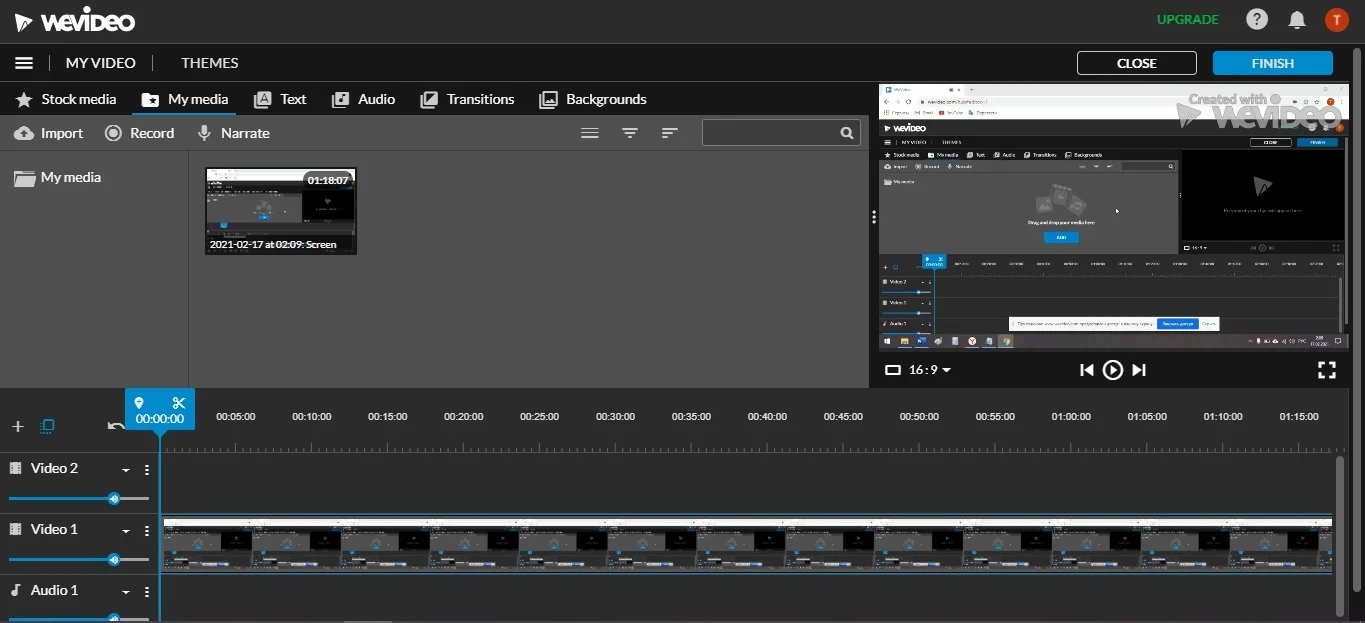Open the notifications bell
1365x623 pixels.
pos(1297,19)
